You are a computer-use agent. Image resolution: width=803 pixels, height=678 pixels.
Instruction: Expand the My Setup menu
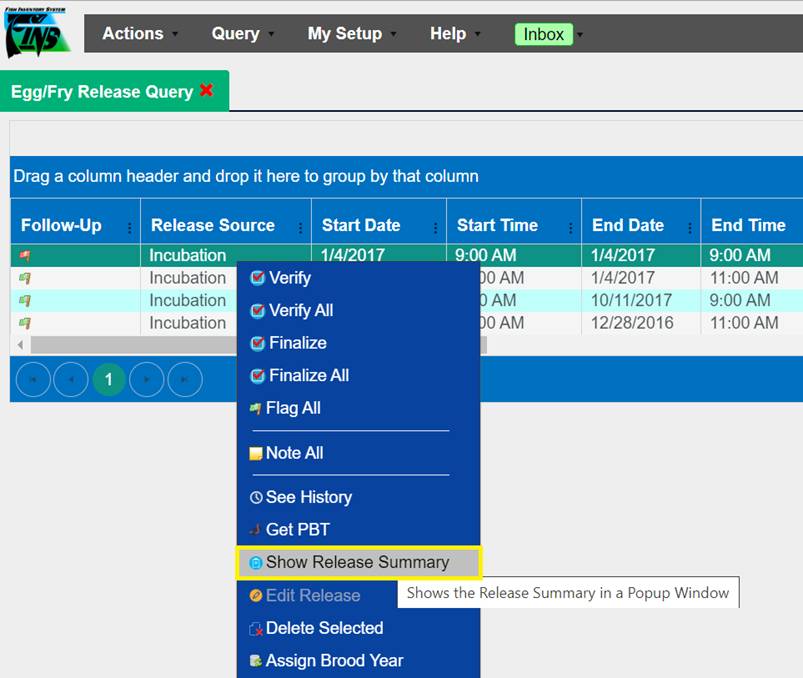point(351,34)
